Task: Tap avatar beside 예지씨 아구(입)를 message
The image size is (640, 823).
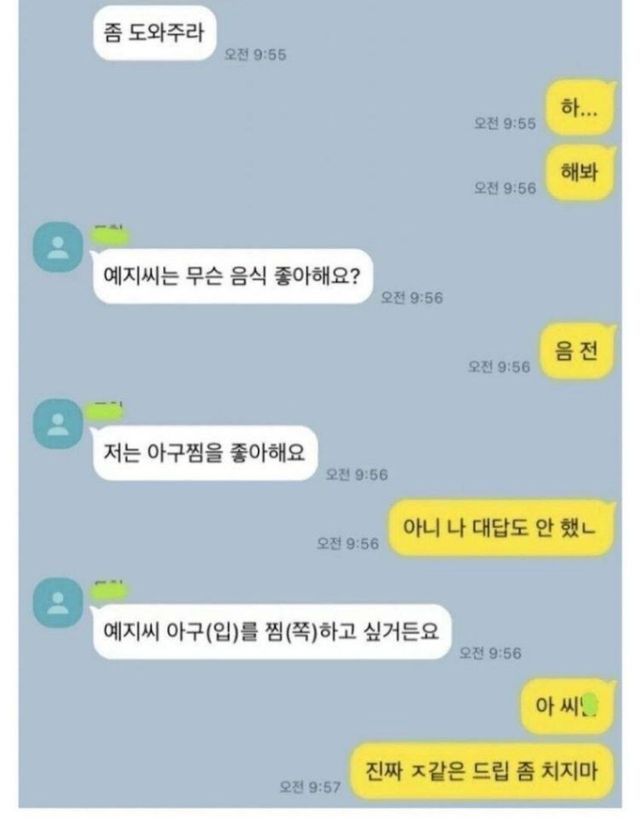Action: click(58, 603)
